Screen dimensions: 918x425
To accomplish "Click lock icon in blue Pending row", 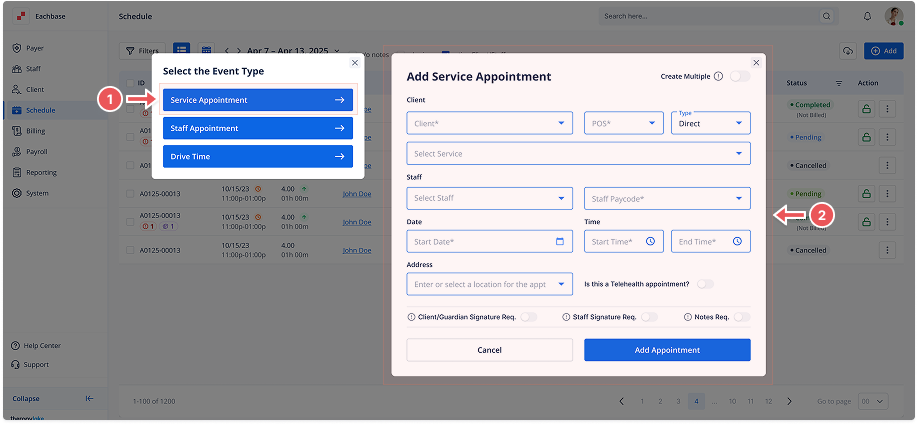I will [866, 137].
